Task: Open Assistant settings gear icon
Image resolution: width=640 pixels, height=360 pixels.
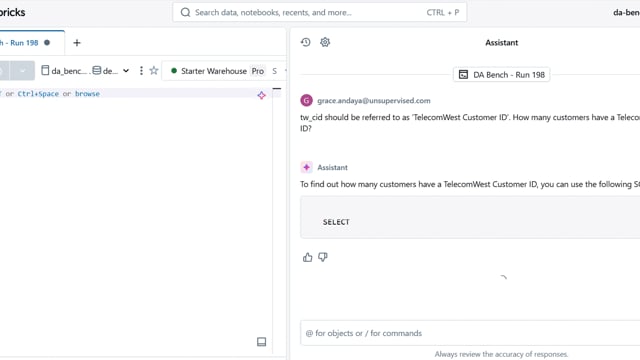Action: 325,42
